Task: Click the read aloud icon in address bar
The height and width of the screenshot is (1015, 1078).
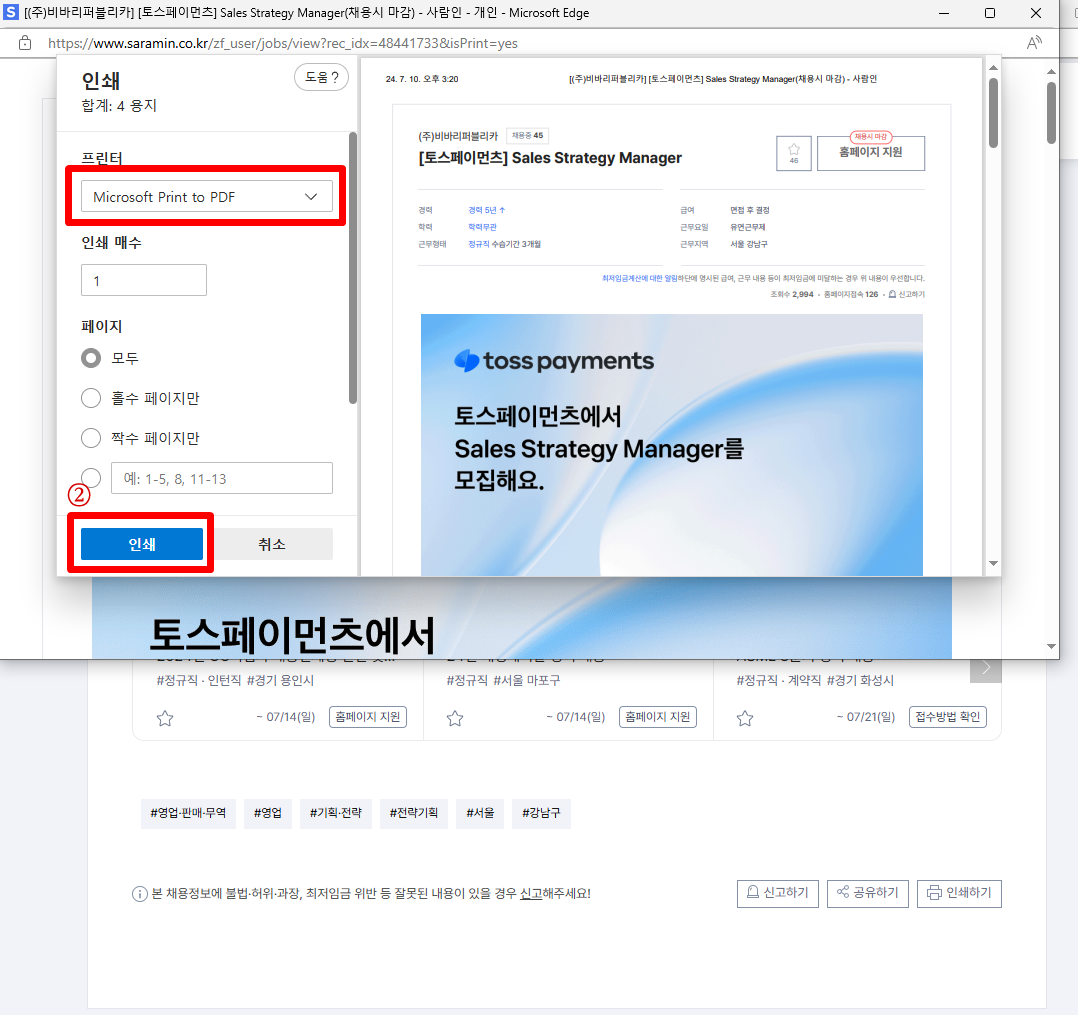Action: click(1033, 43)
